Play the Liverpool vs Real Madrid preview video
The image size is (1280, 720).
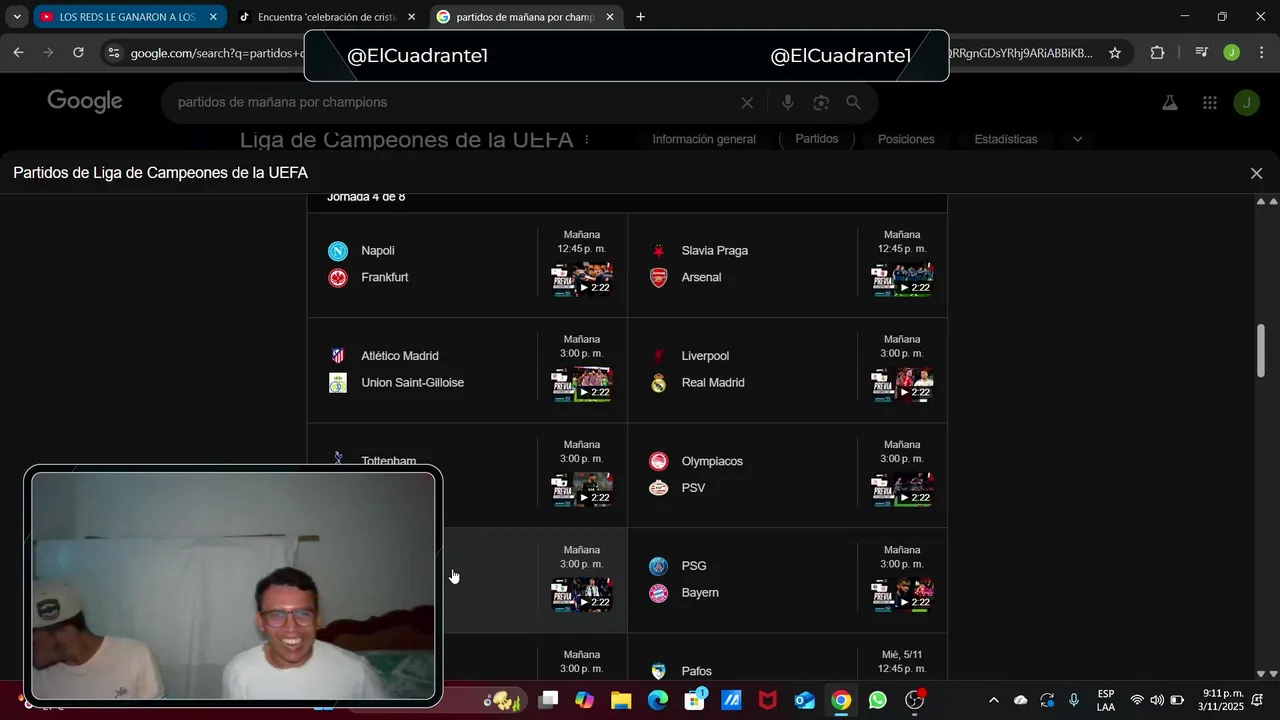(x=902, y=385)
